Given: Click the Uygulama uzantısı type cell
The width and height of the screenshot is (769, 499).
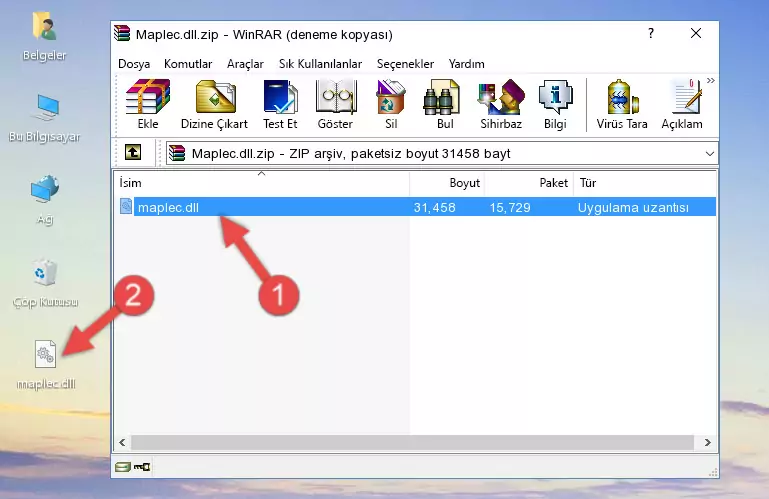Looking at the screenshot, I should click(x=633, y=208).
